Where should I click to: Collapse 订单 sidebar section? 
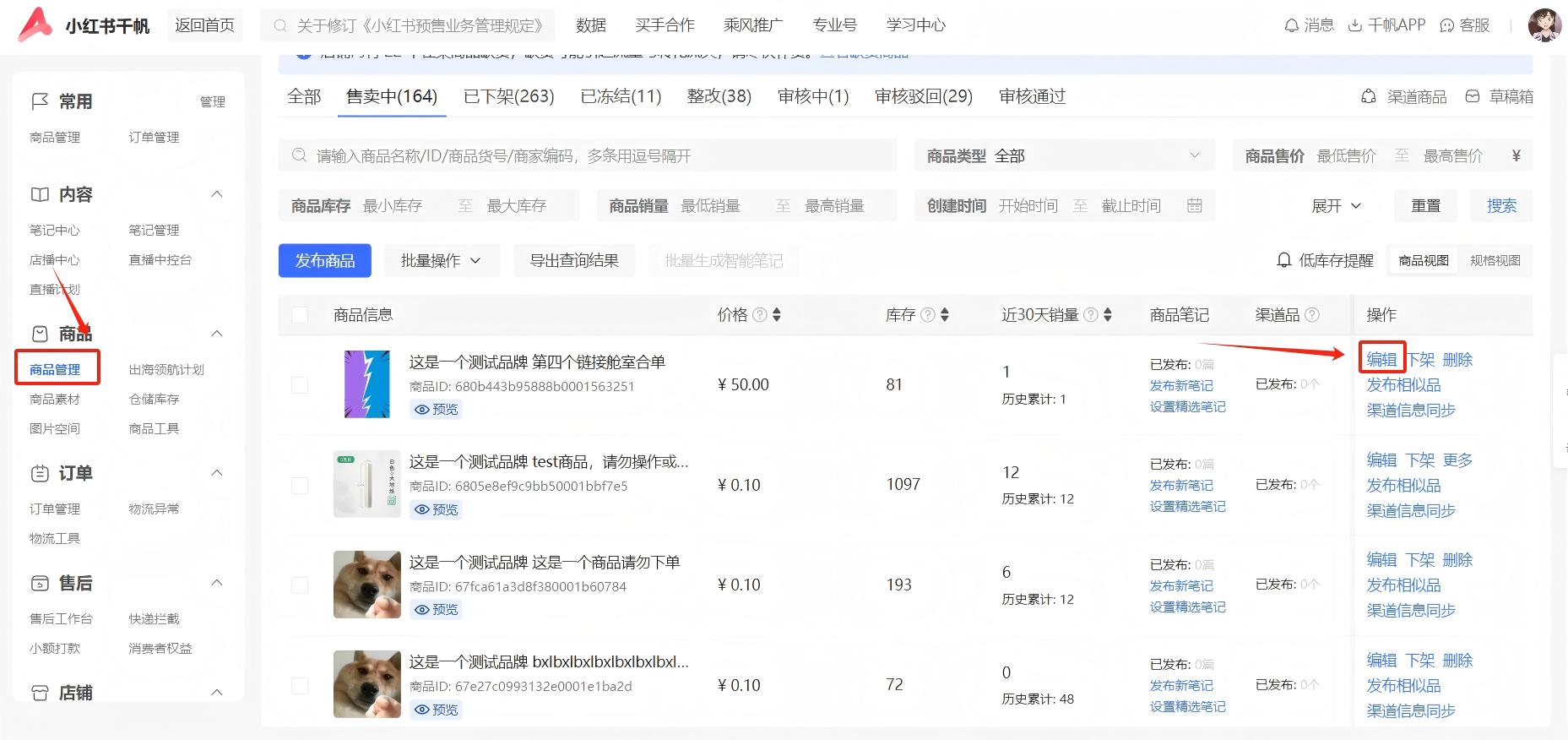click(217, 473)
